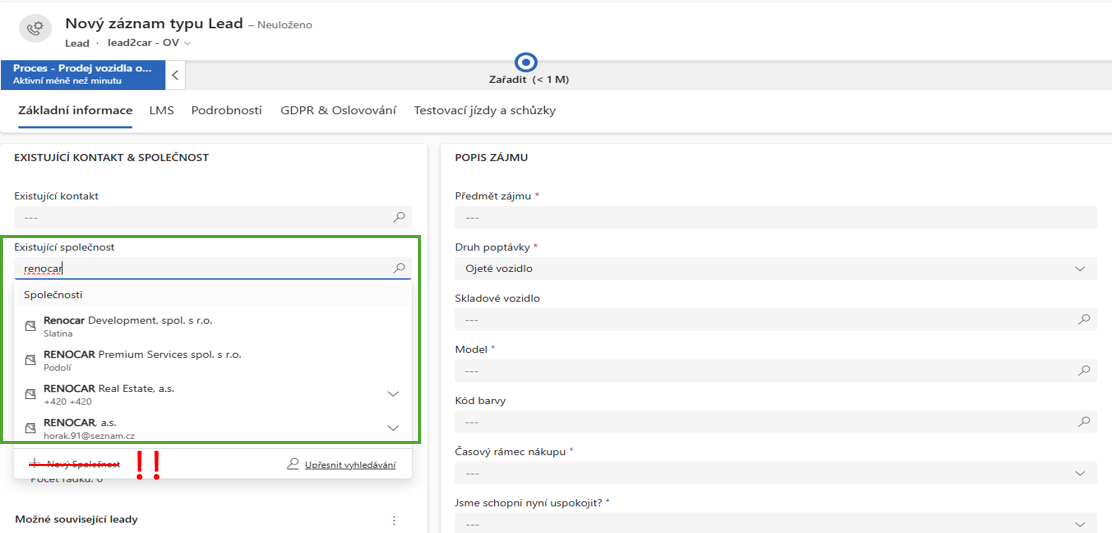
Task: Collapse the process panel with left chevron
Action: click(x=175, y=75)
